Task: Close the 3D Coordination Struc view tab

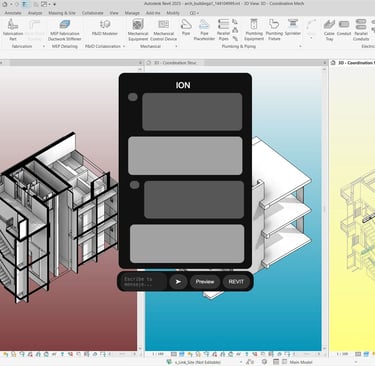Action: click(x=324, y=63)
